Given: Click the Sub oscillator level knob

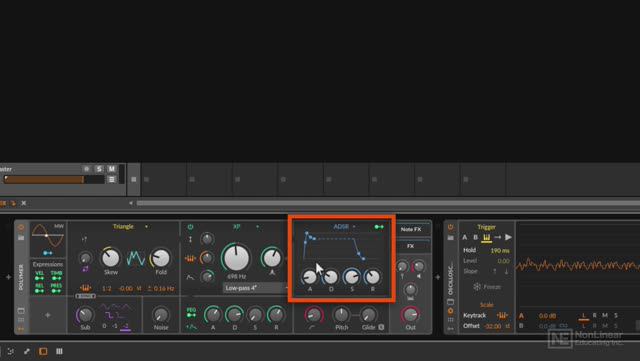Looking at the screenshot, I should point(85,315).
